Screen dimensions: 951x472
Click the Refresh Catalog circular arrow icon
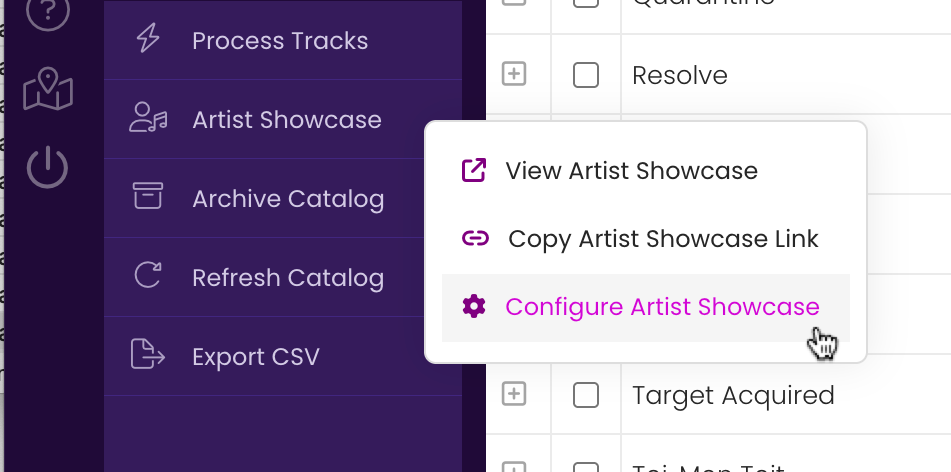tap(148, 275)
